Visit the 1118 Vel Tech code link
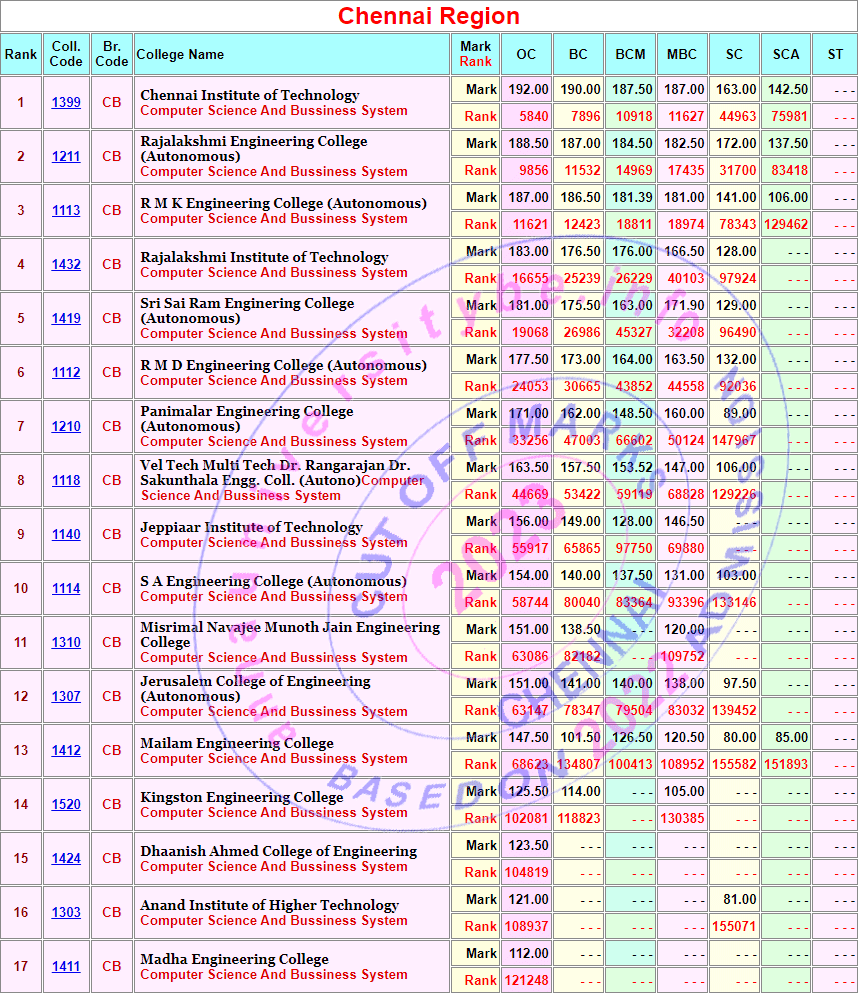The width and height of the screenshot is (858, 993). (66, 481)
